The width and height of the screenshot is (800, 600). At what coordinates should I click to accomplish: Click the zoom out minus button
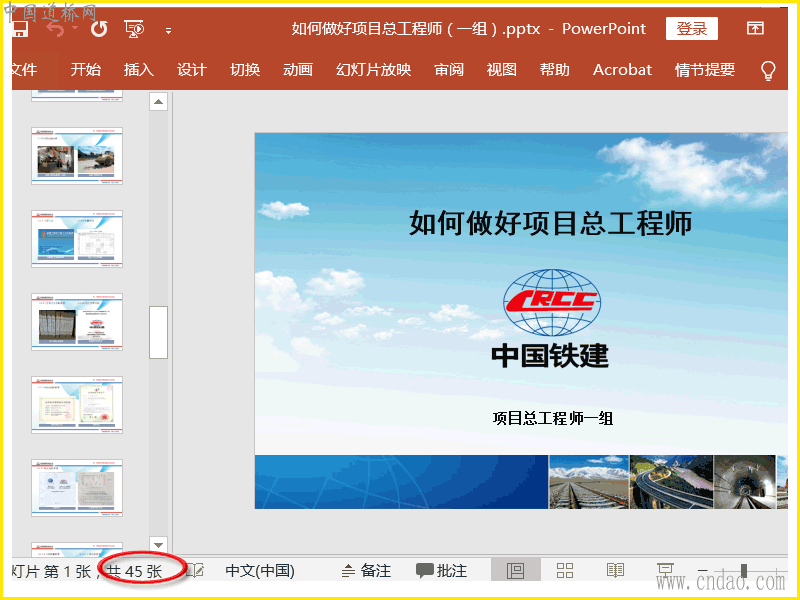pyautogui.click(x=703, y=570)
